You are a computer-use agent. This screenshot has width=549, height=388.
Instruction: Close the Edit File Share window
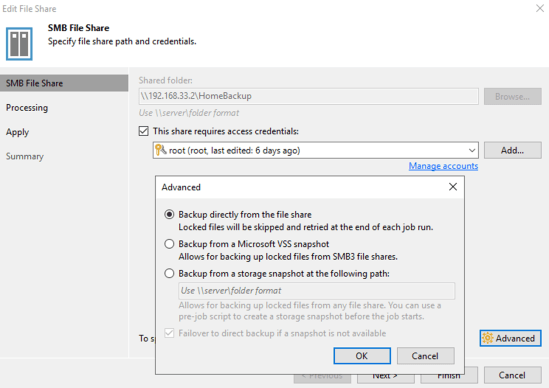click(540, 8)
